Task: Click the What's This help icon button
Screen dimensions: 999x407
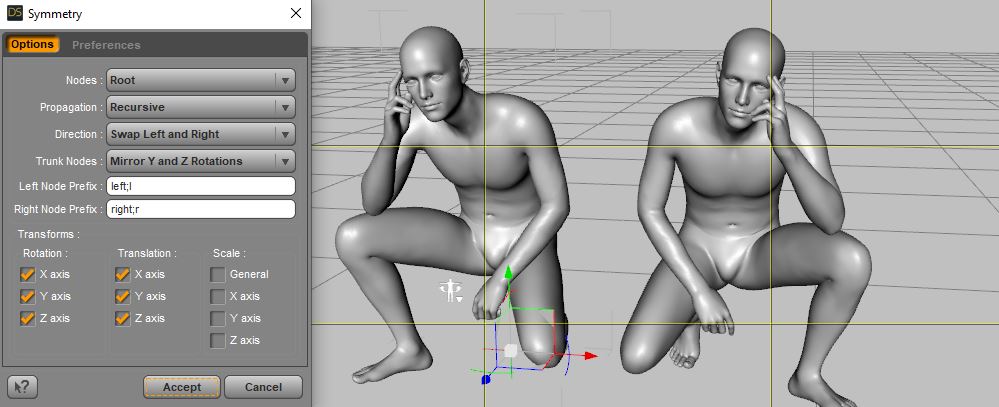Action: (22, 386)
